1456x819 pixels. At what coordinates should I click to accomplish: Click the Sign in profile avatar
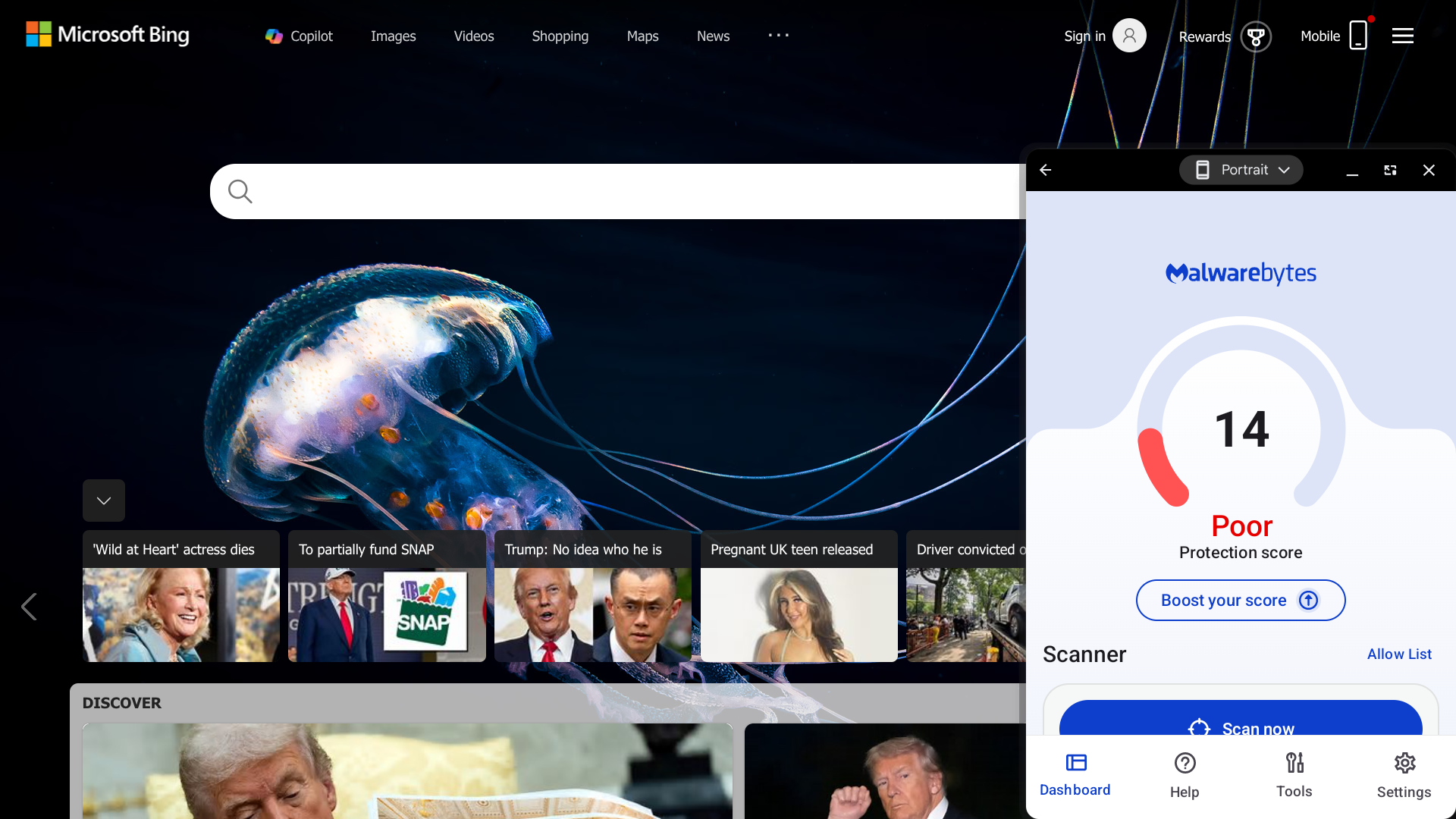pyautogui.click(x=1129, y=36)
